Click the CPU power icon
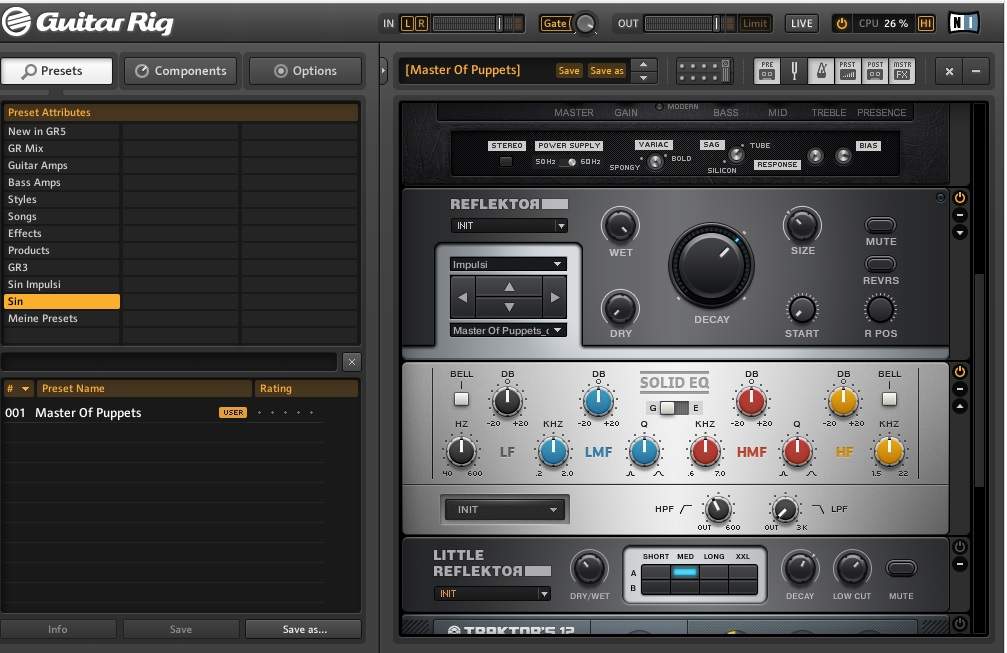The height and width of the screenshot is (653, 1007). click(x=841, y=24)
